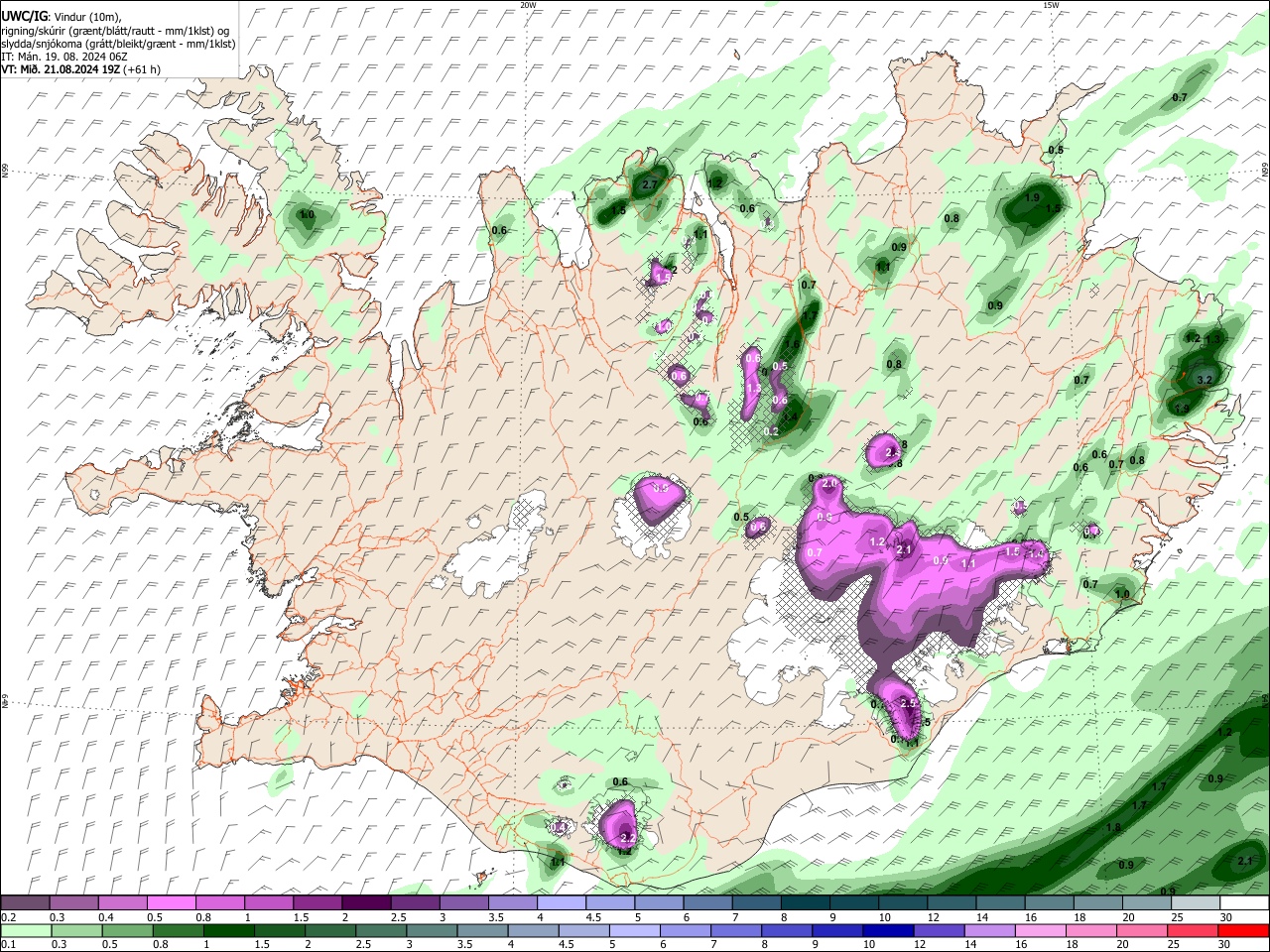Click the 'VT: Mið. 21.08.2024 19Z' valid time

tap(61, 70)
